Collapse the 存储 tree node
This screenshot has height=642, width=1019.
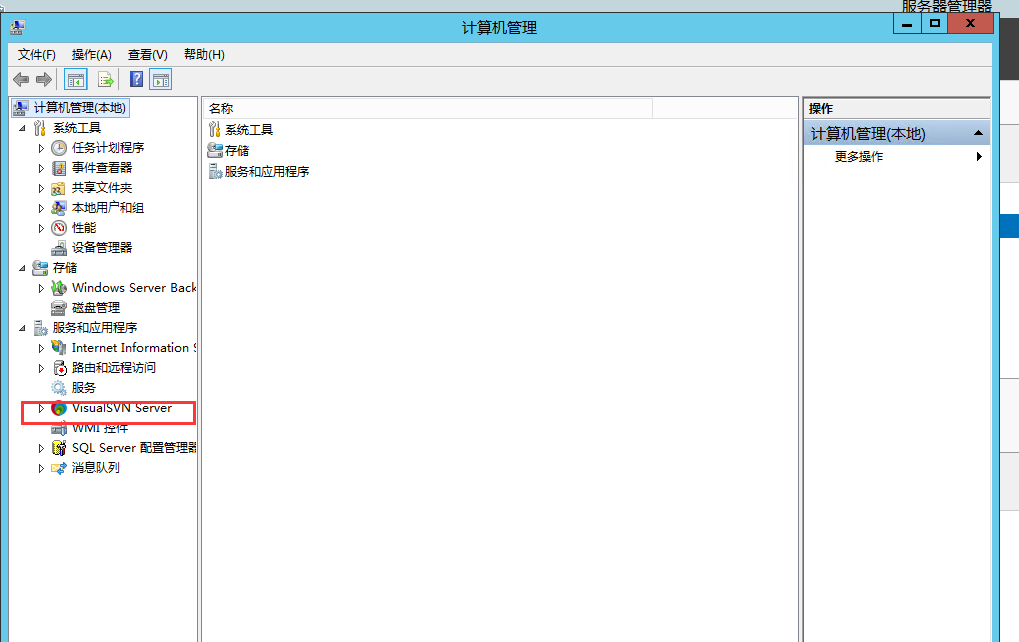click(23, 268)
